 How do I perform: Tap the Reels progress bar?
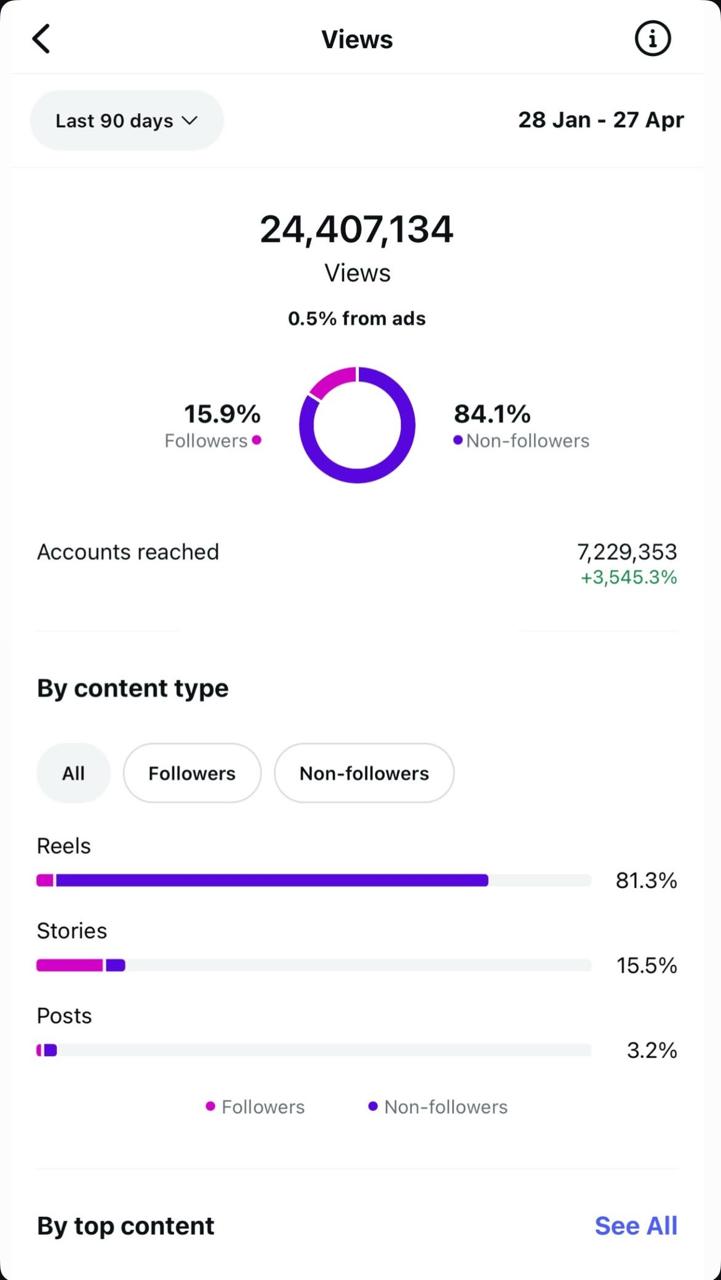[x=313, y=881]
